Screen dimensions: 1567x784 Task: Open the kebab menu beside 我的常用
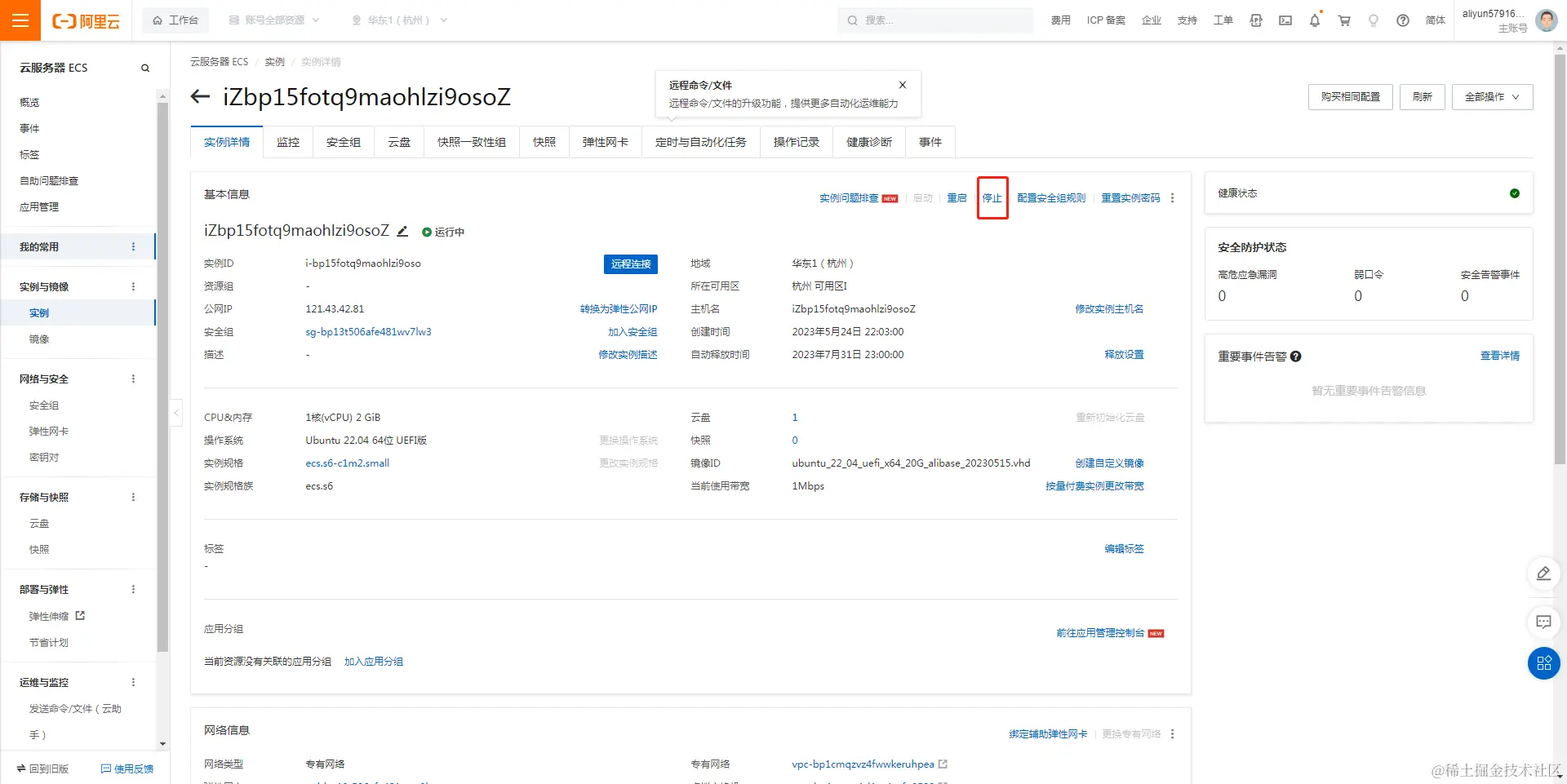click(134, 247)
